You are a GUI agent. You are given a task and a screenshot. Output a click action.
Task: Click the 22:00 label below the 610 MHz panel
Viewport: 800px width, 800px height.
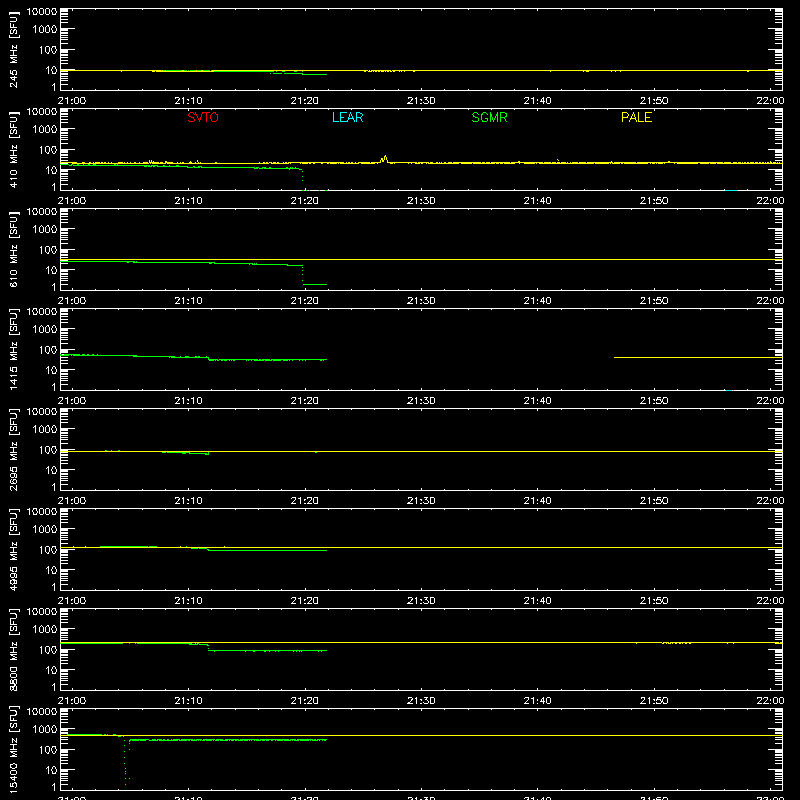(770, 301)
